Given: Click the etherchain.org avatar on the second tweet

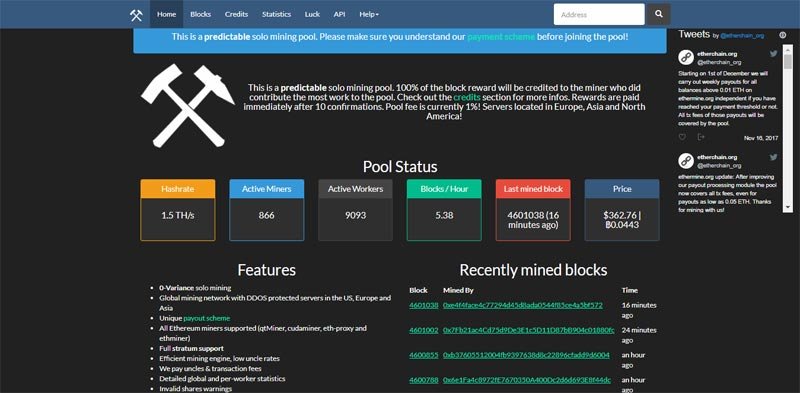Looking at the screenshot, I should coord(686,161).
